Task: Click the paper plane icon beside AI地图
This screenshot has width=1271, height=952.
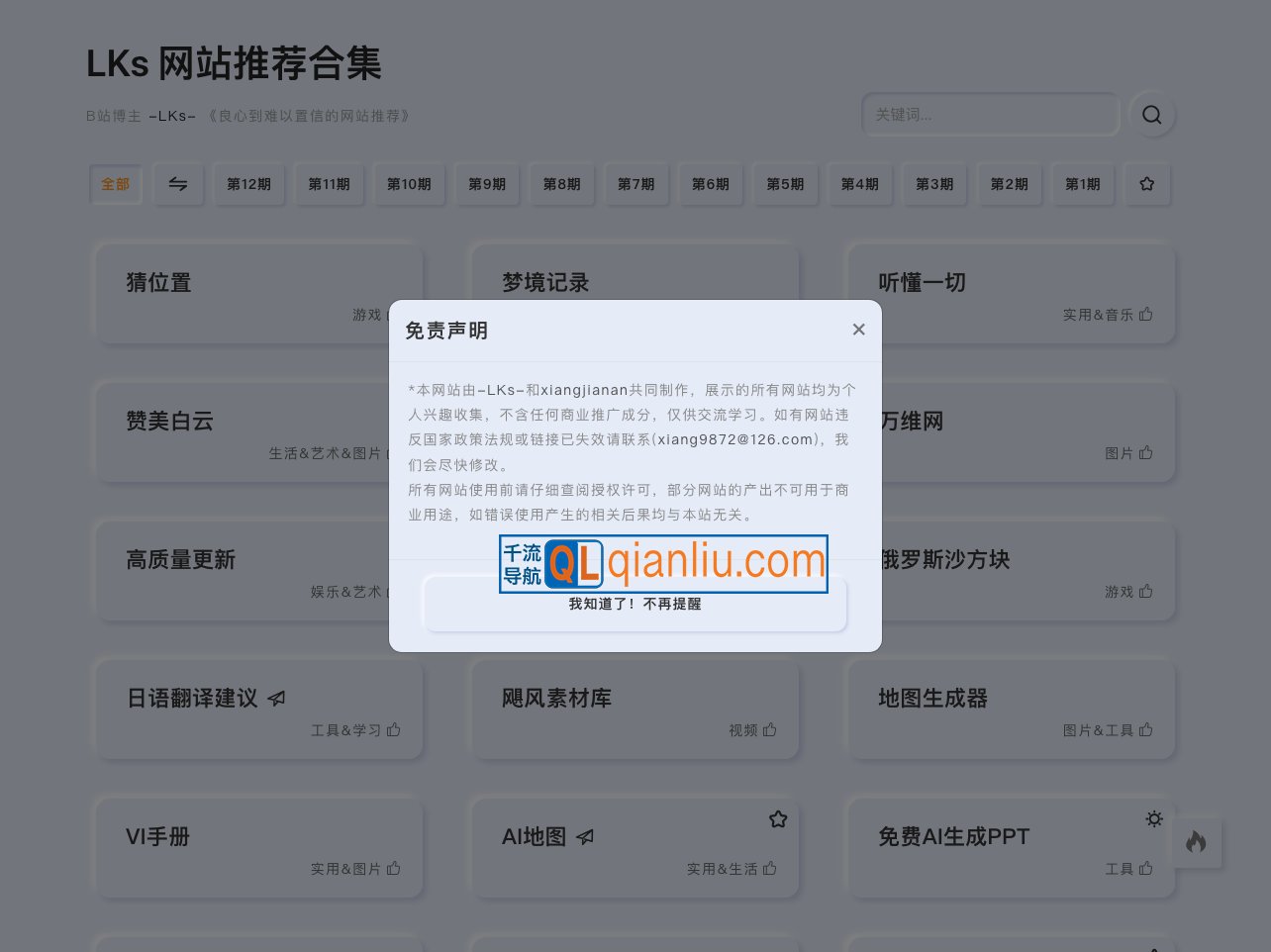Action: coord(585,837)
